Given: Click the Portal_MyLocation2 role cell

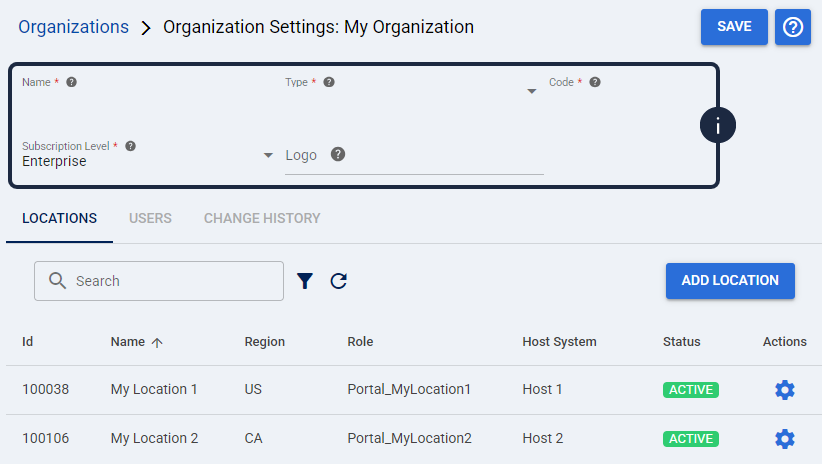Looking at the screenshot, I should 409,438.
